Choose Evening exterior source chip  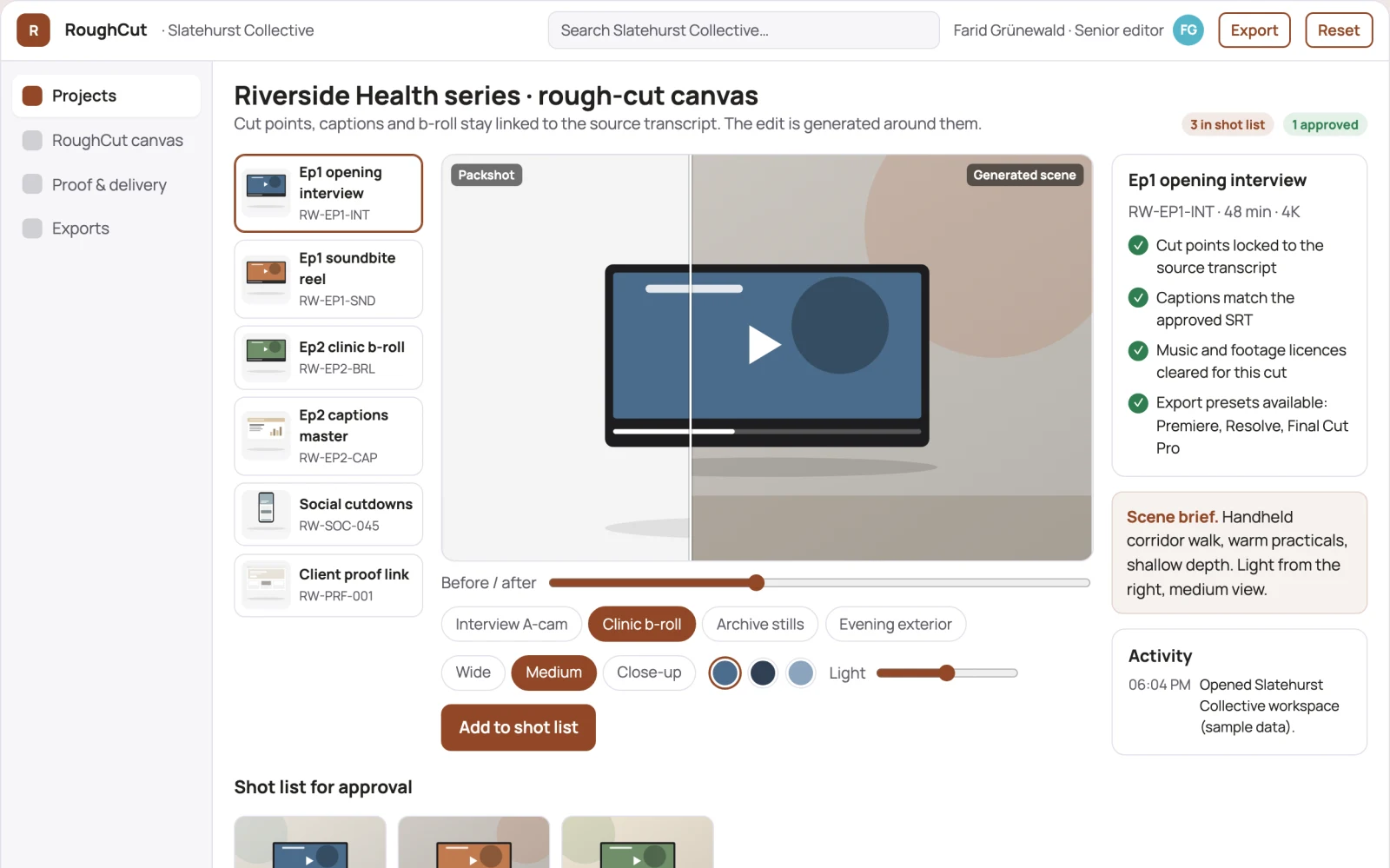point(896,624)
